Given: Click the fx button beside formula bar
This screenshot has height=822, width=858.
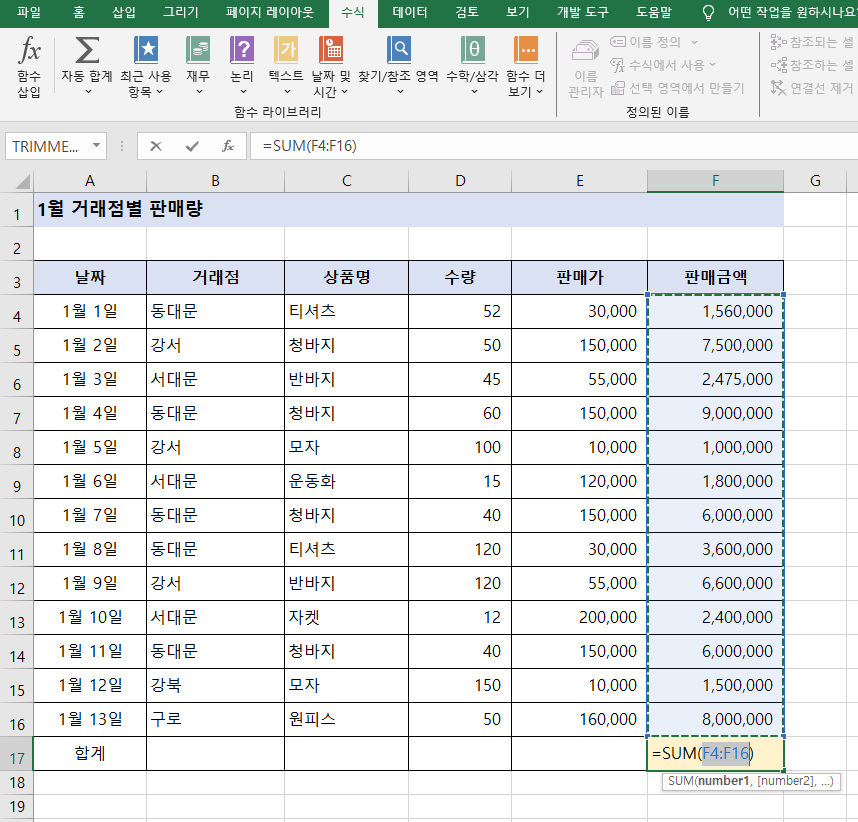Looking at the screenshot, I should 228,146.
